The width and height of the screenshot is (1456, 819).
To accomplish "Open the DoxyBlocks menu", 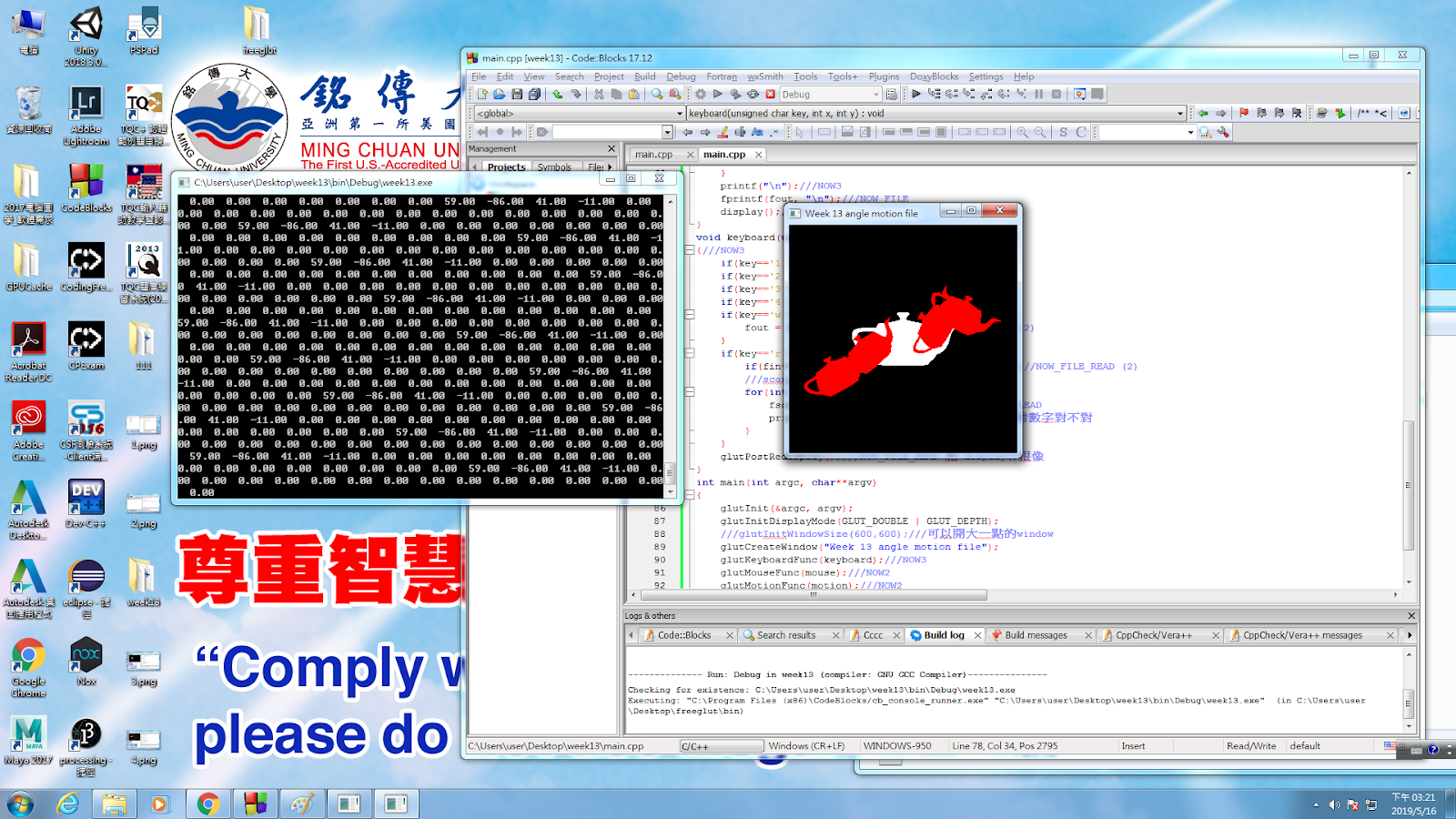I will coord(934,76).
